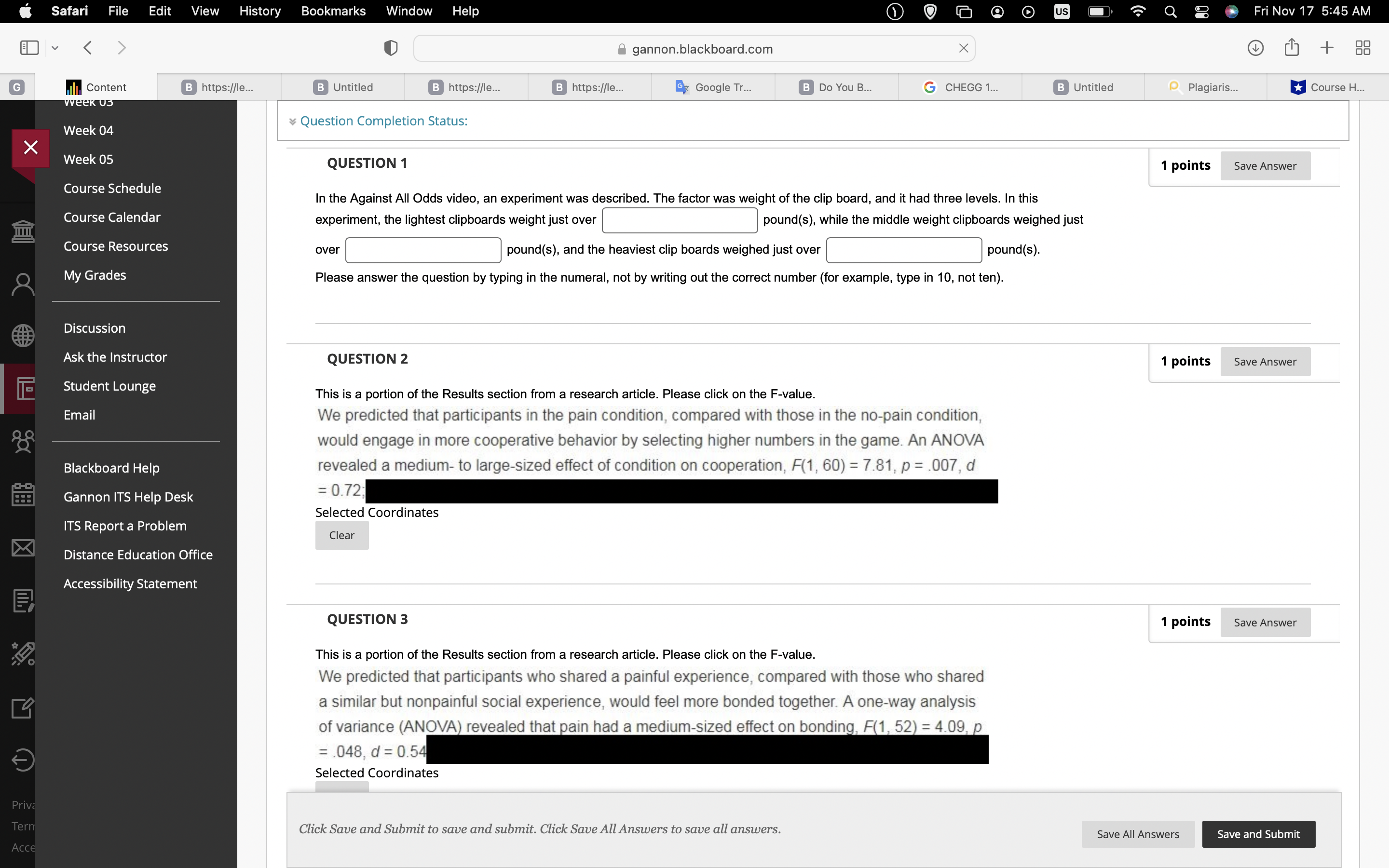Open the Institution page icon in sidebar
Viewport: 1389px width, 868px height.
[x=22, y=231]
